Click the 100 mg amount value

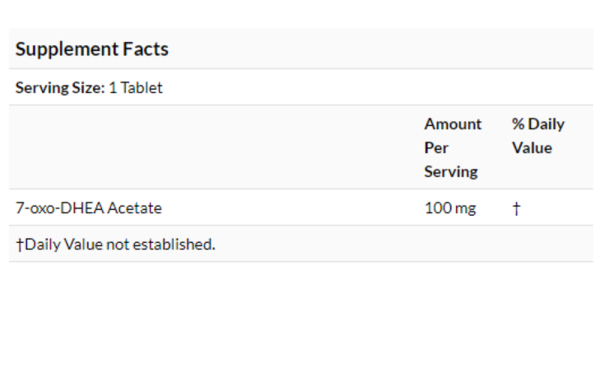(450, 208)
